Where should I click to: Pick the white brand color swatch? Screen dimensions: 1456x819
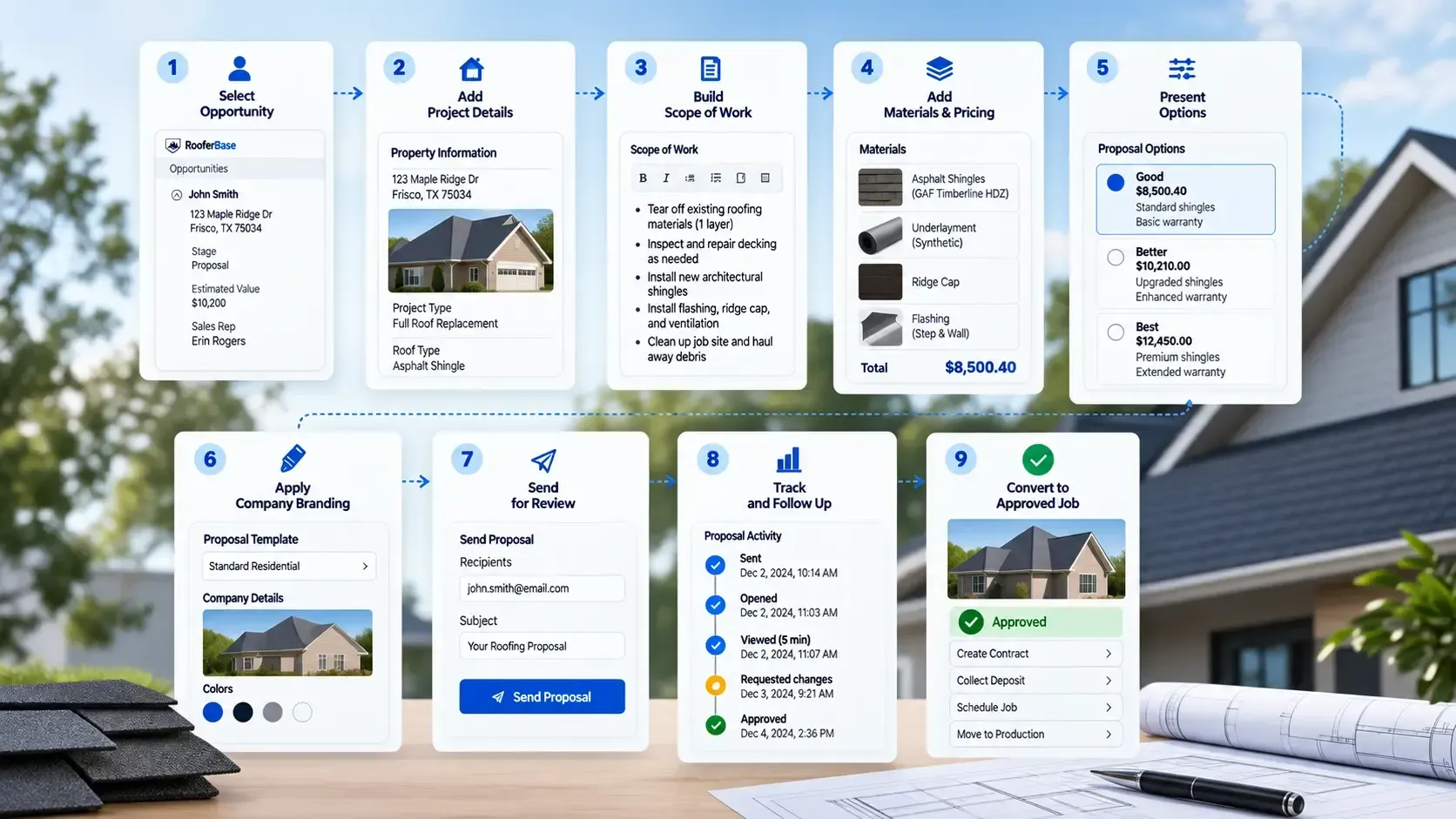pyautogui.click(x=302, y=712)
